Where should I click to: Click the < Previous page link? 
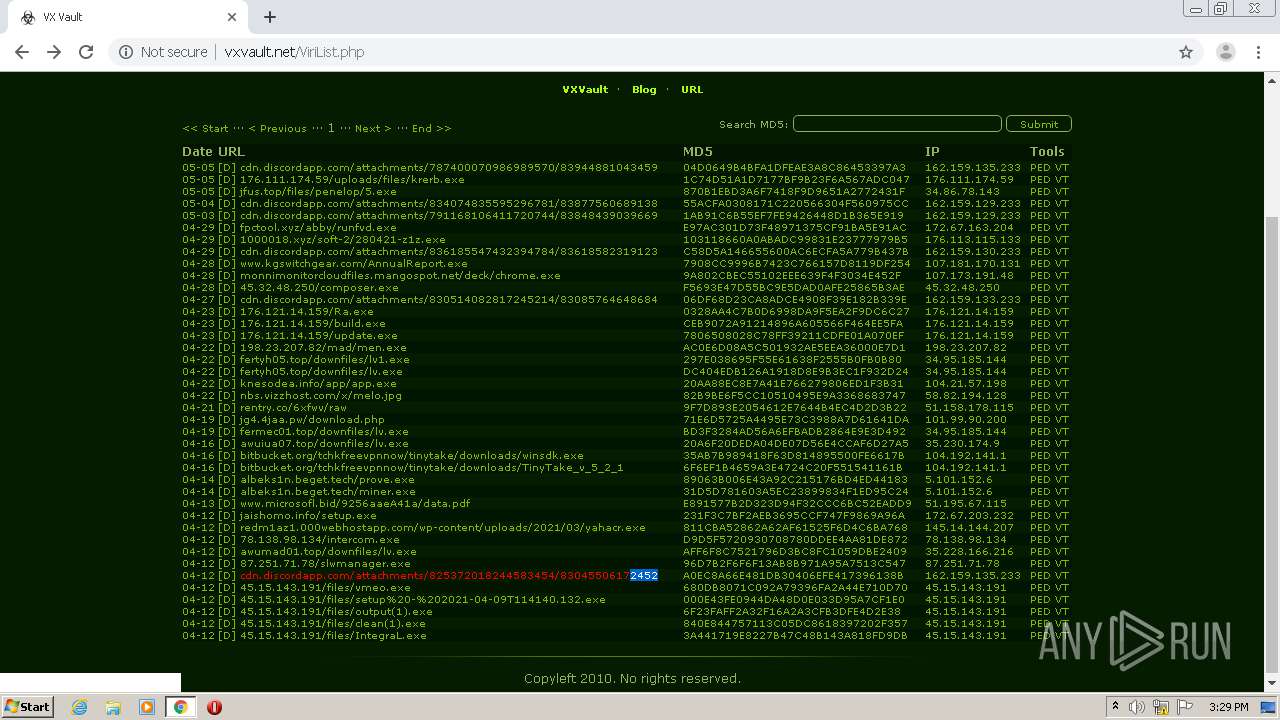coord(277,128)
